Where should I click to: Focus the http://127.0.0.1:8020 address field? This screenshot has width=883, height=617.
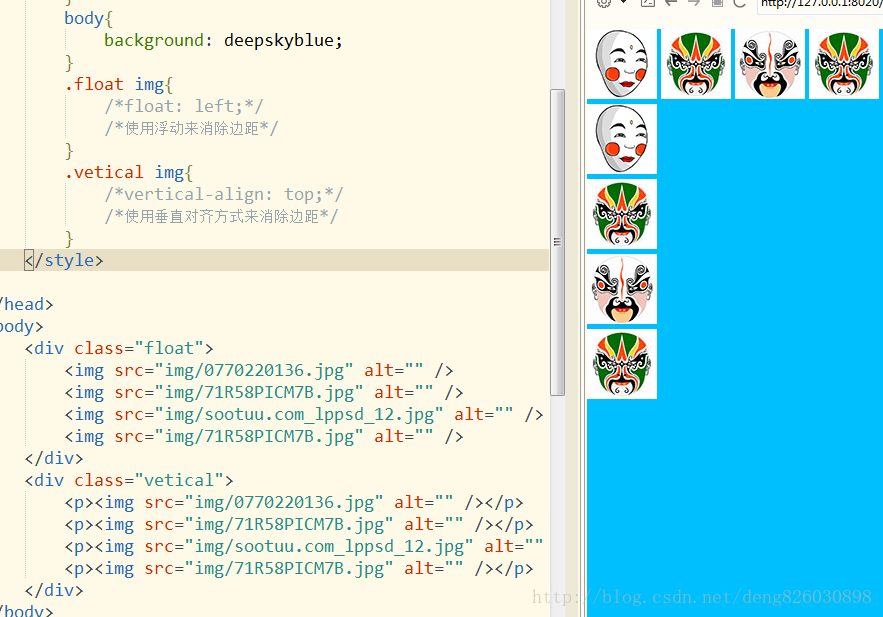tap(820, 5)
